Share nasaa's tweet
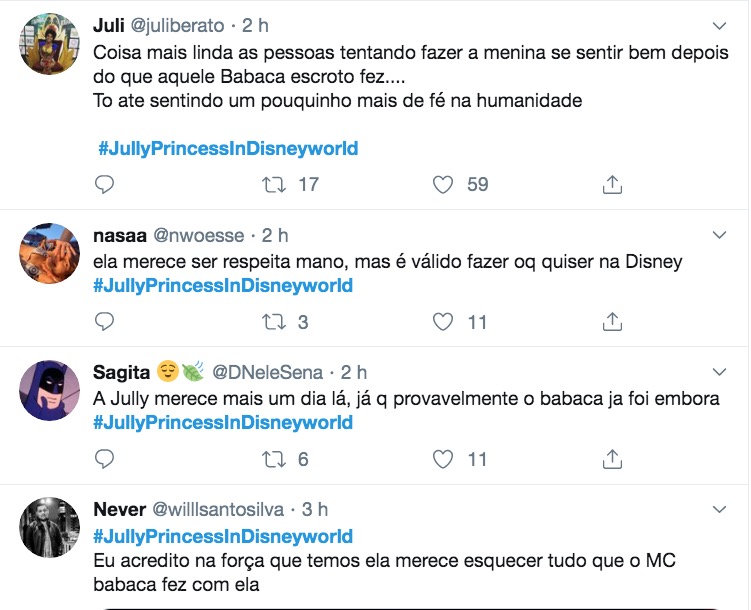Viewport: 751px width, 610px height. pyautogui.click(x=613, y=321)
